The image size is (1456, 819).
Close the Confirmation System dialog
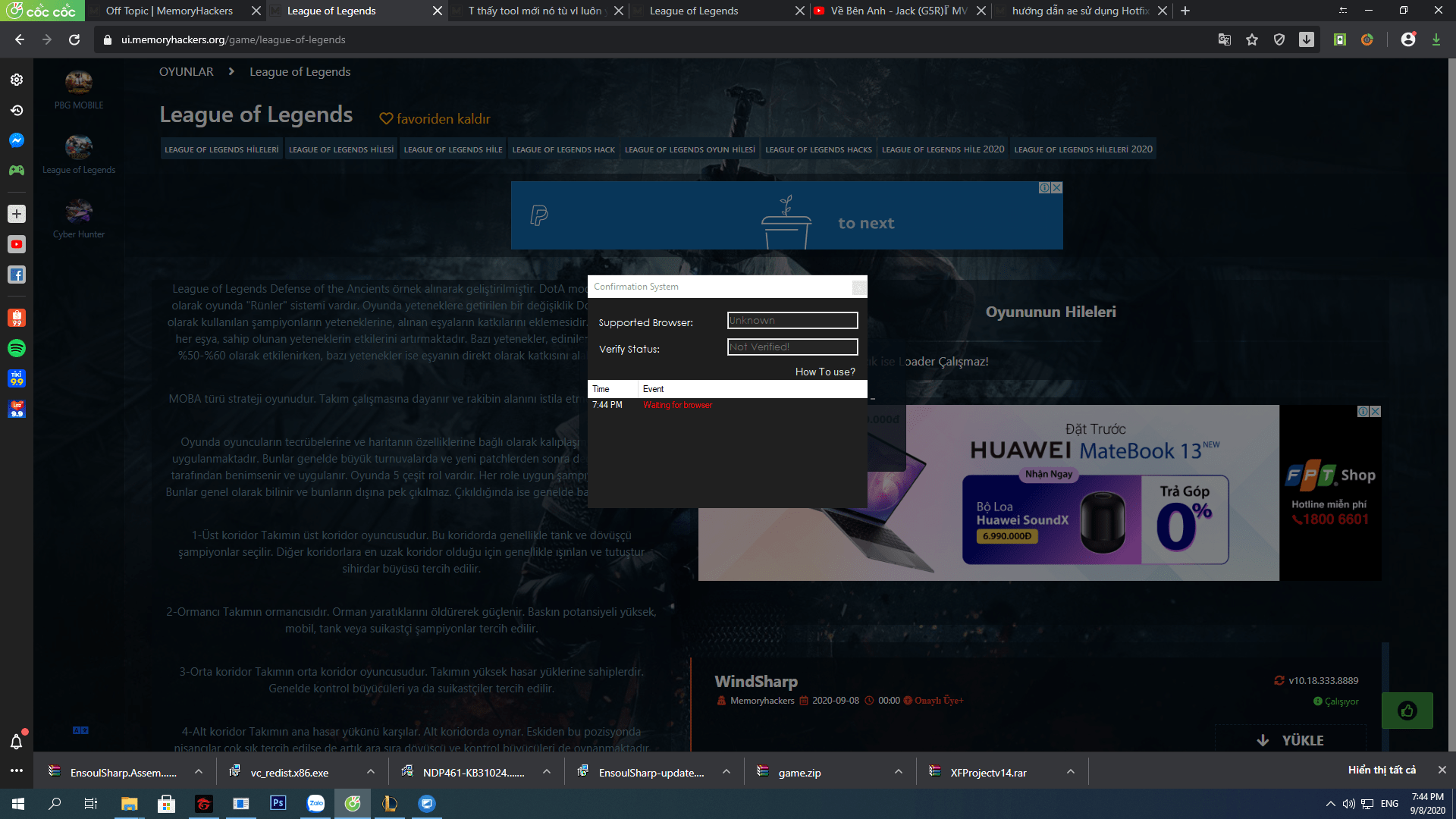point(859,287)
